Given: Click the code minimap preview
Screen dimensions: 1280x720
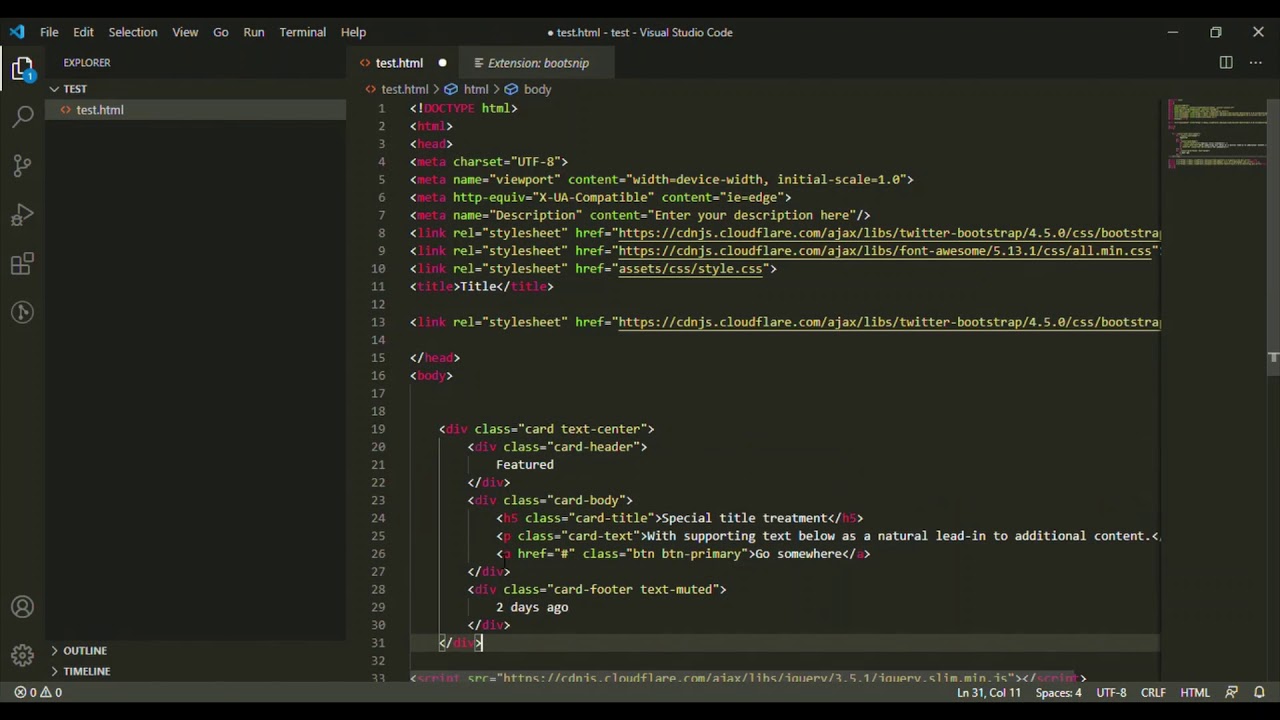Looking at the screenshot, I should (x=1216, y=133).
